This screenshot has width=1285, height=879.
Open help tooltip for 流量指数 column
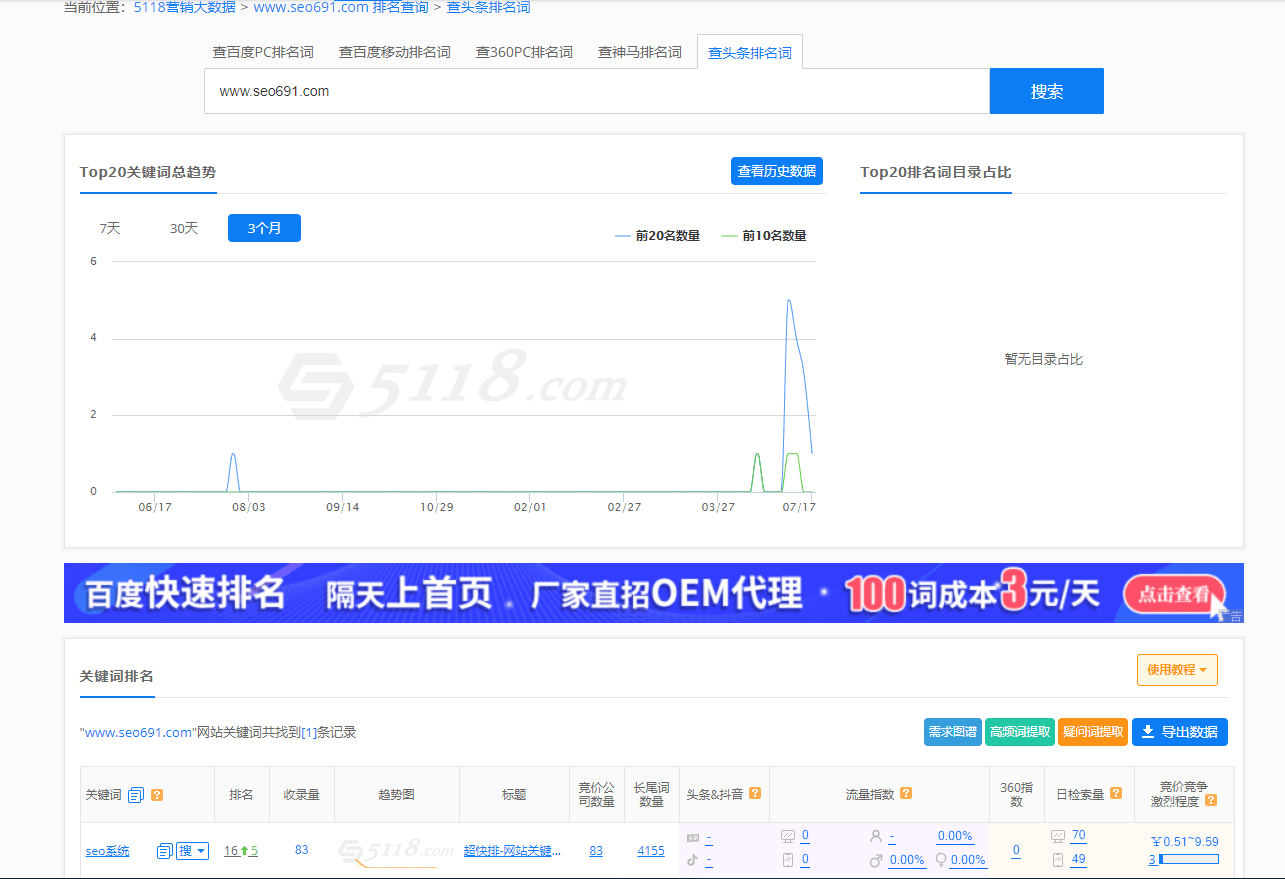click(905, 793)
